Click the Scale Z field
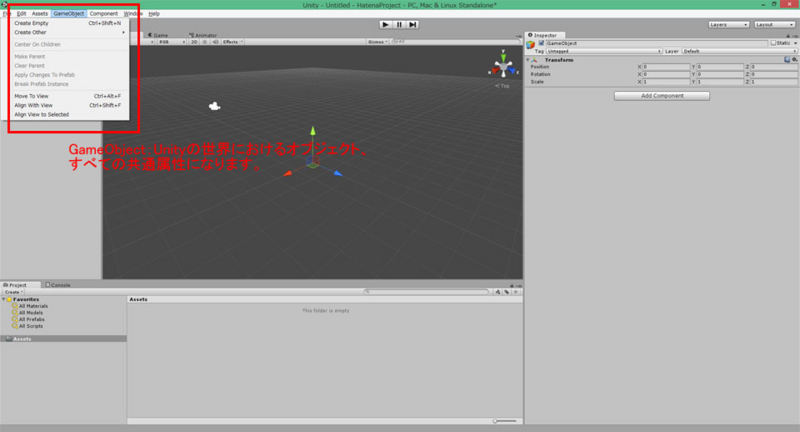Screen dimensions: 800x432 (x=773, y=82)
